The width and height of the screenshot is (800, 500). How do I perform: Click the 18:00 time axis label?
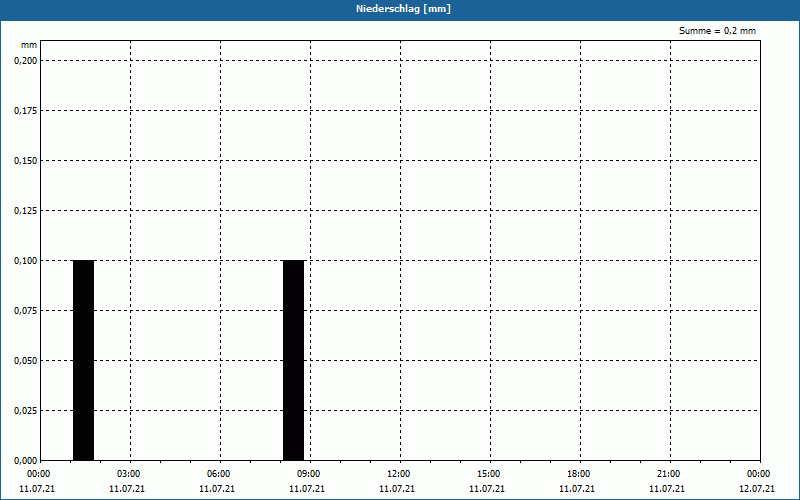pos(579,474)
